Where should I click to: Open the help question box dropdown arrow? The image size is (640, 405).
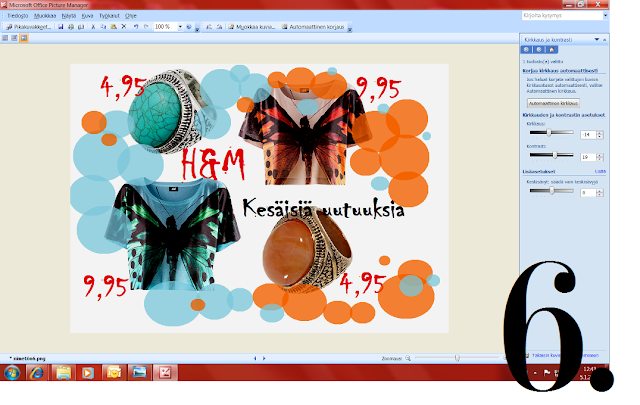(605, 16)
